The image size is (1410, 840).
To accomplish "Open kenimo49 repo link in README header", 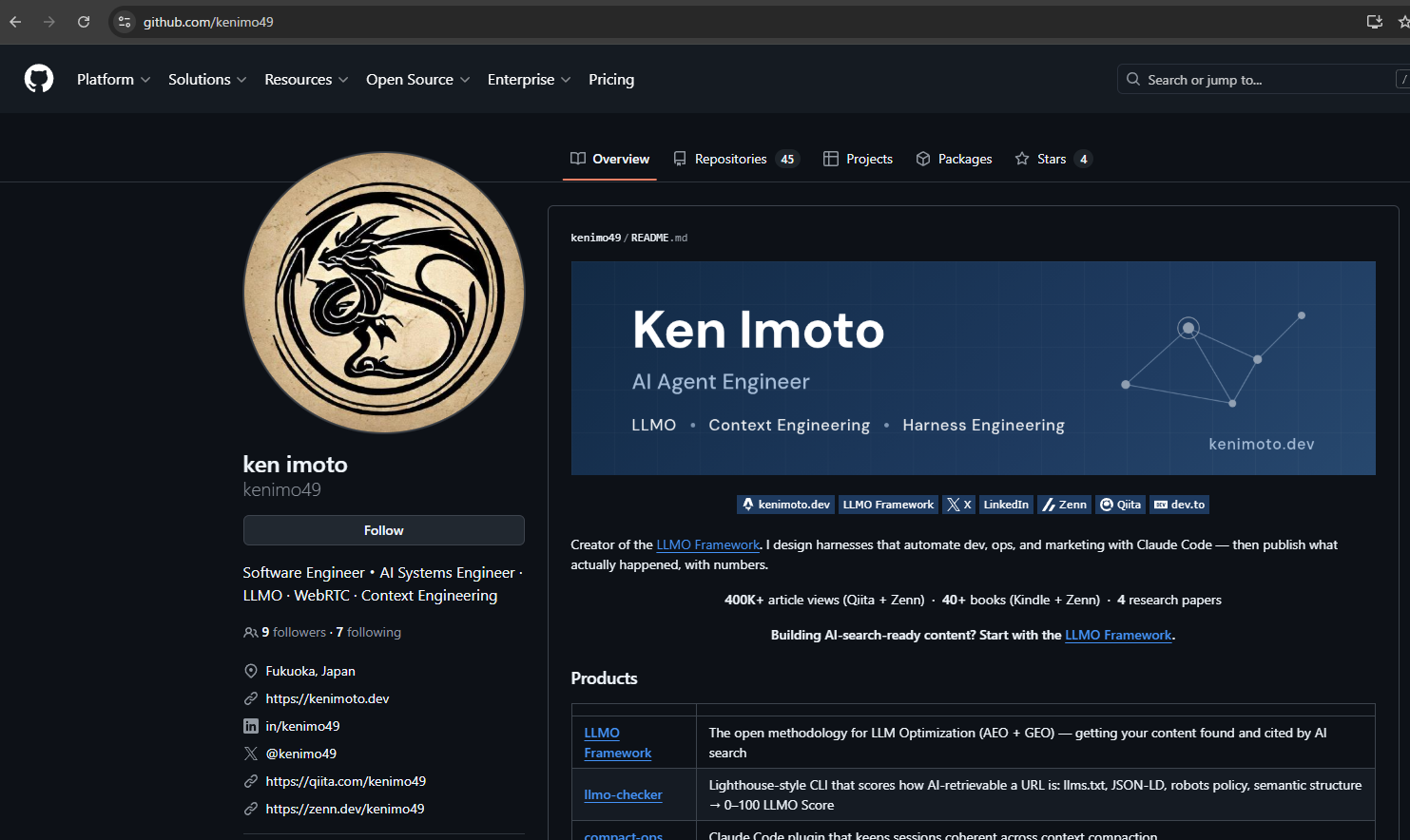I will [595, 238].
